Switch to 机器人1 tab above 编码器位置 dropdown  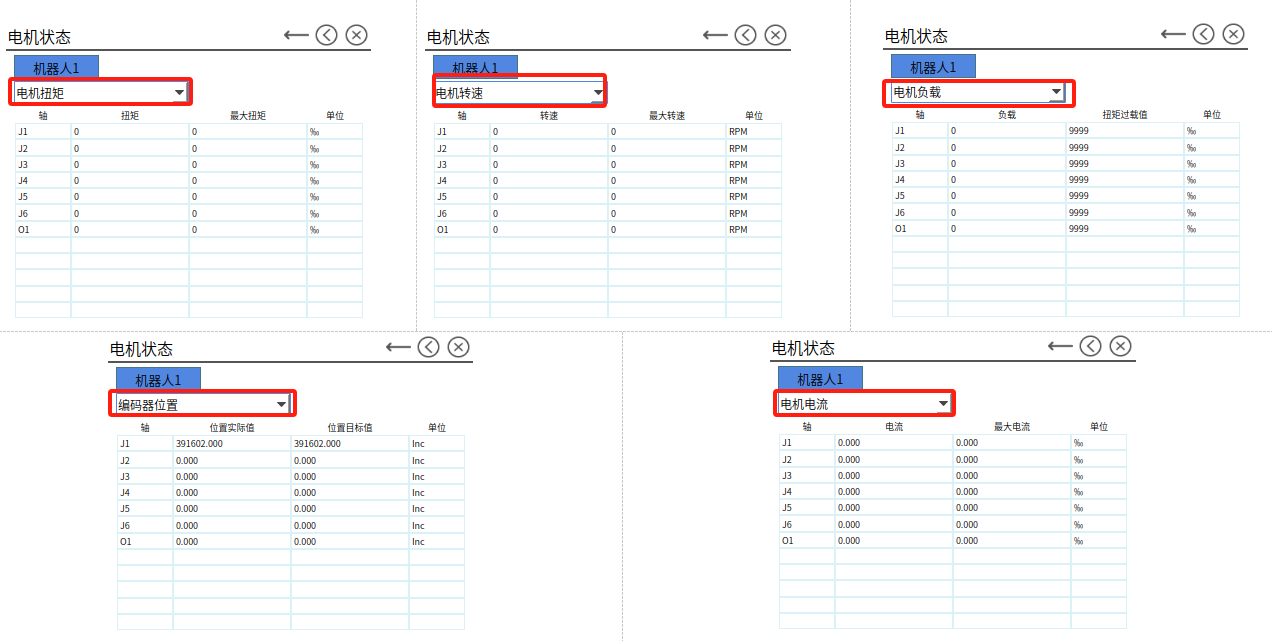coord(158,380)
